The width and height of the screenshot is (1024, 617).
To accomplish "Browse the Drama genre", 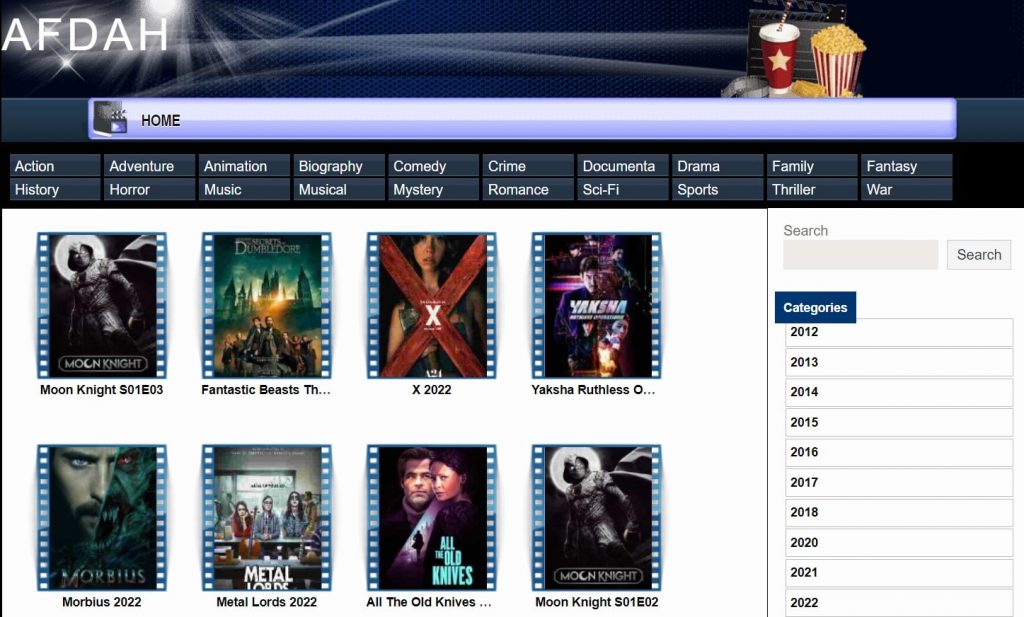I will [x=718, y=166].
